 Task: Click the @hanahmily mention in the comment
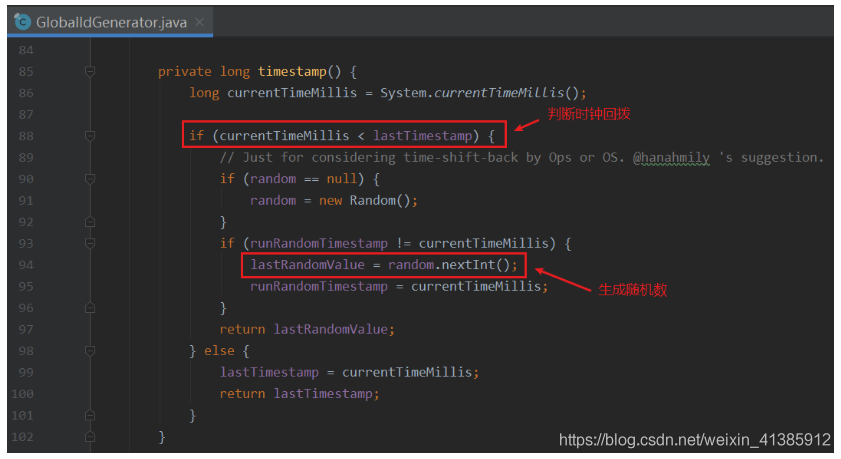click(x=671, y=158)
